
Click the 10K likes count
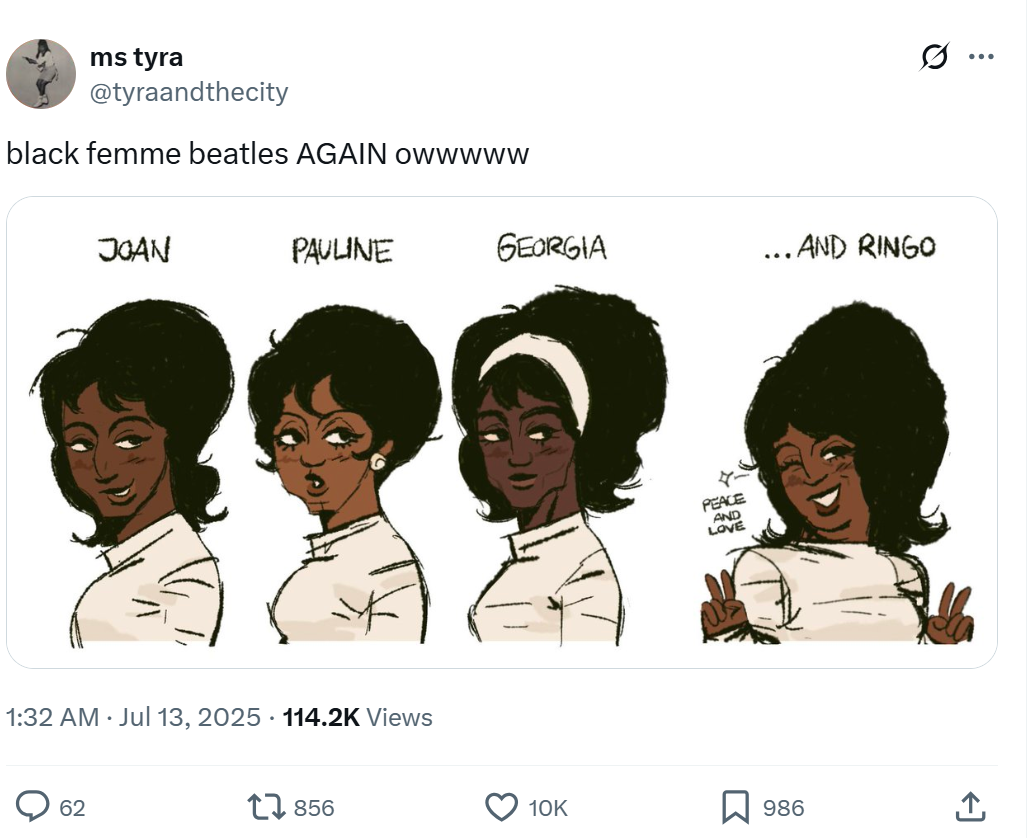point(548,808)
